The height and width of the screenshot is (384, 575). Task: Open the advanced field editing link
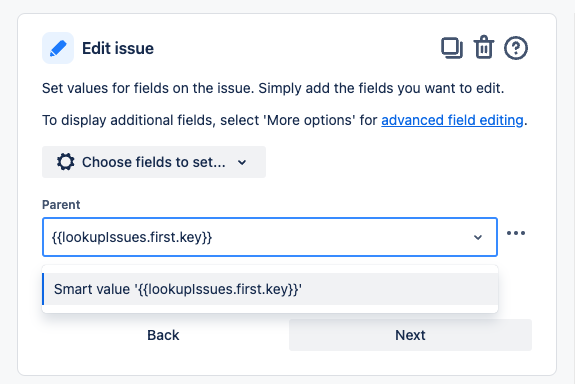452,120
